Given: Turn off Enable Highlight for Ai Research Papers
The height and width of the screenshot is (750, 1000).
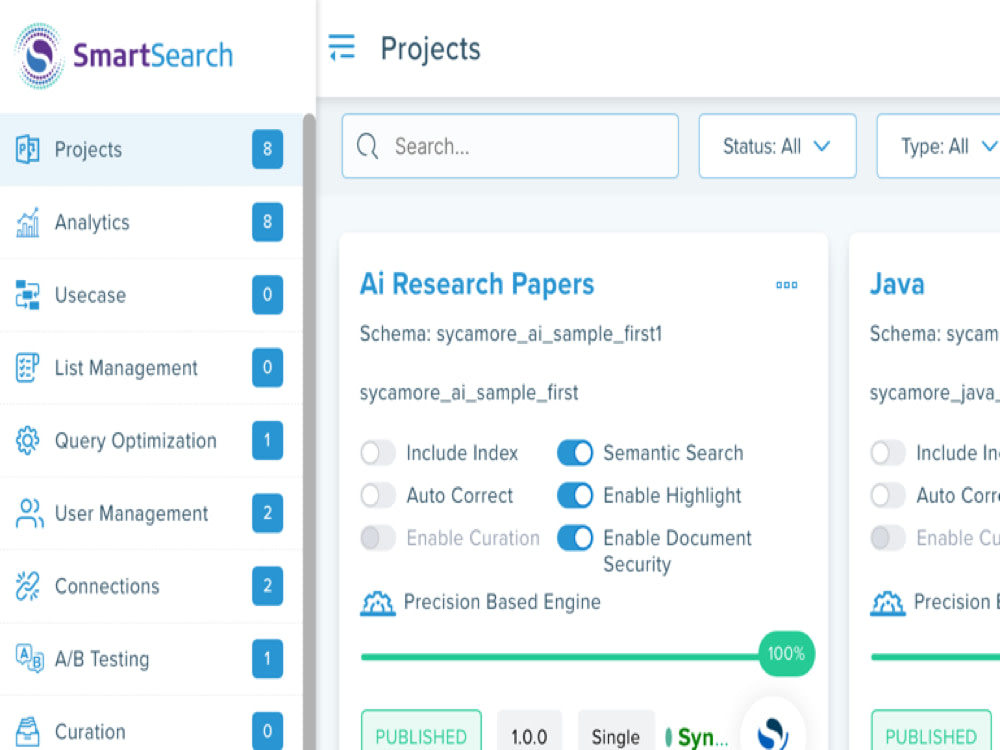Looking at the screenshot, I should tap(575, 495).
